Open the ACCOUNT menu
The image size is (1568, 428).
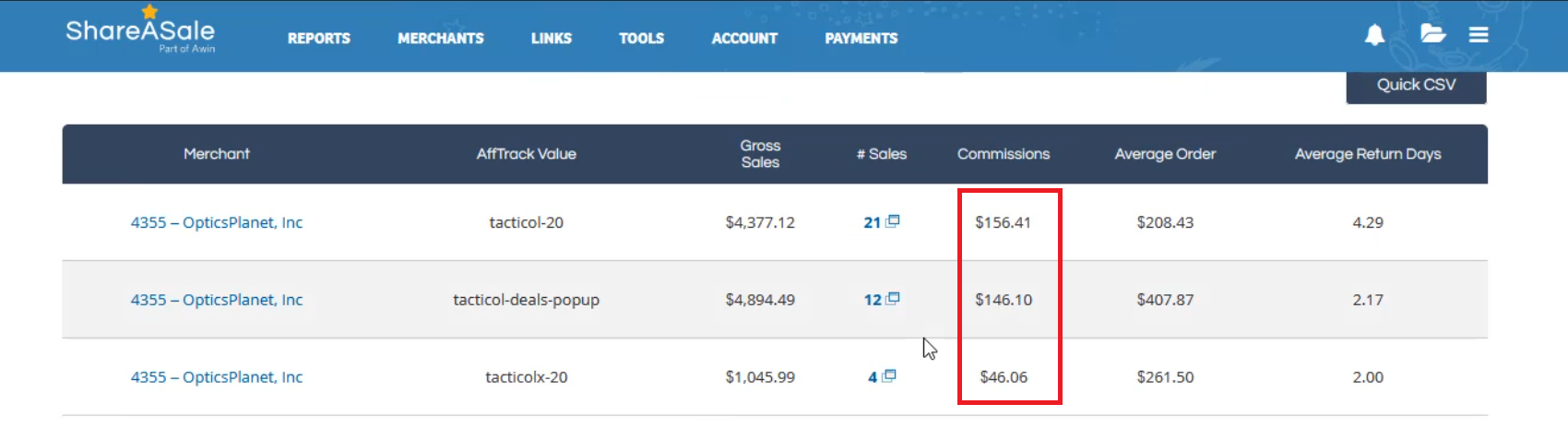pos(744,39)
